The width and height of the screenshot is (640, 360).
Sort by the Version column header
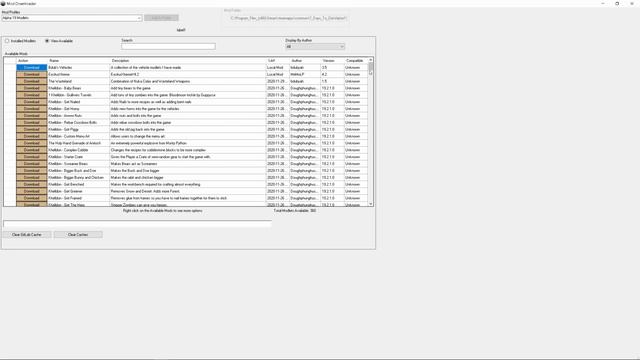(332, 60)
